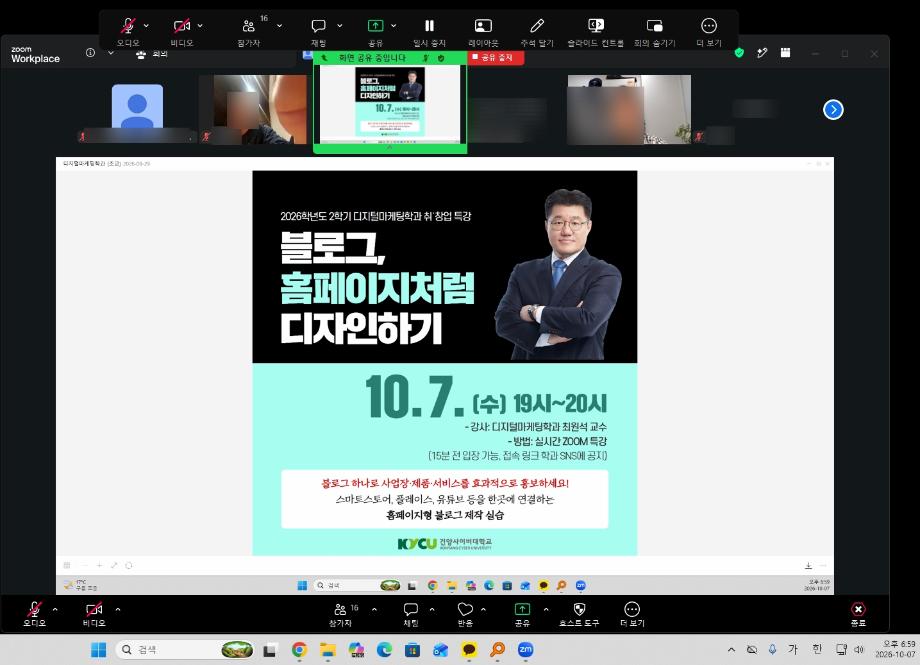Expand chat options arrow in top share toolbar
This screenshot has width=920, height=665.
tap(340, 26)
